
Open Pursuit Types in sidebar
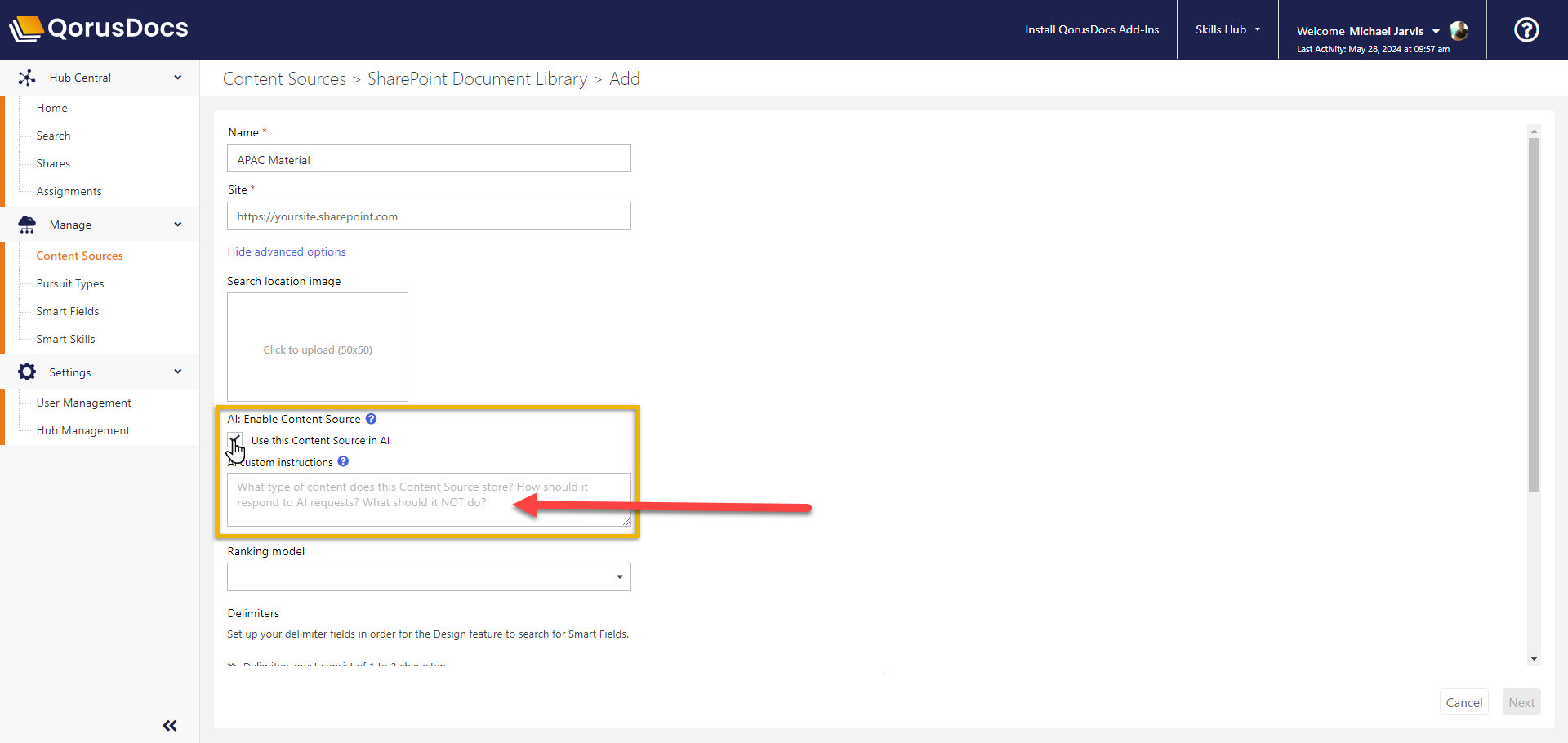click(70, 283)
